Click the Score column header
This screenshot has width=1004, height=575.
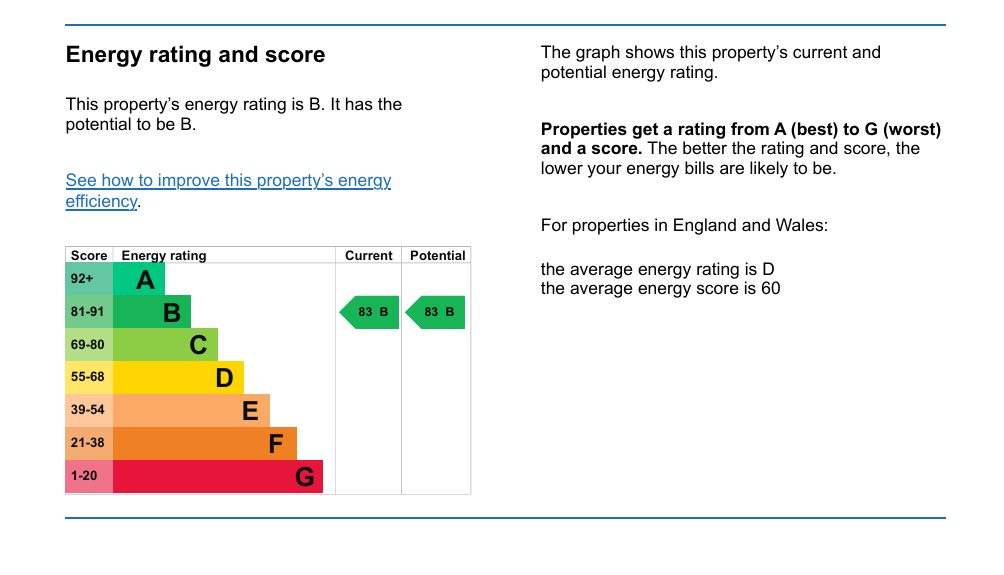click(89, 256)
